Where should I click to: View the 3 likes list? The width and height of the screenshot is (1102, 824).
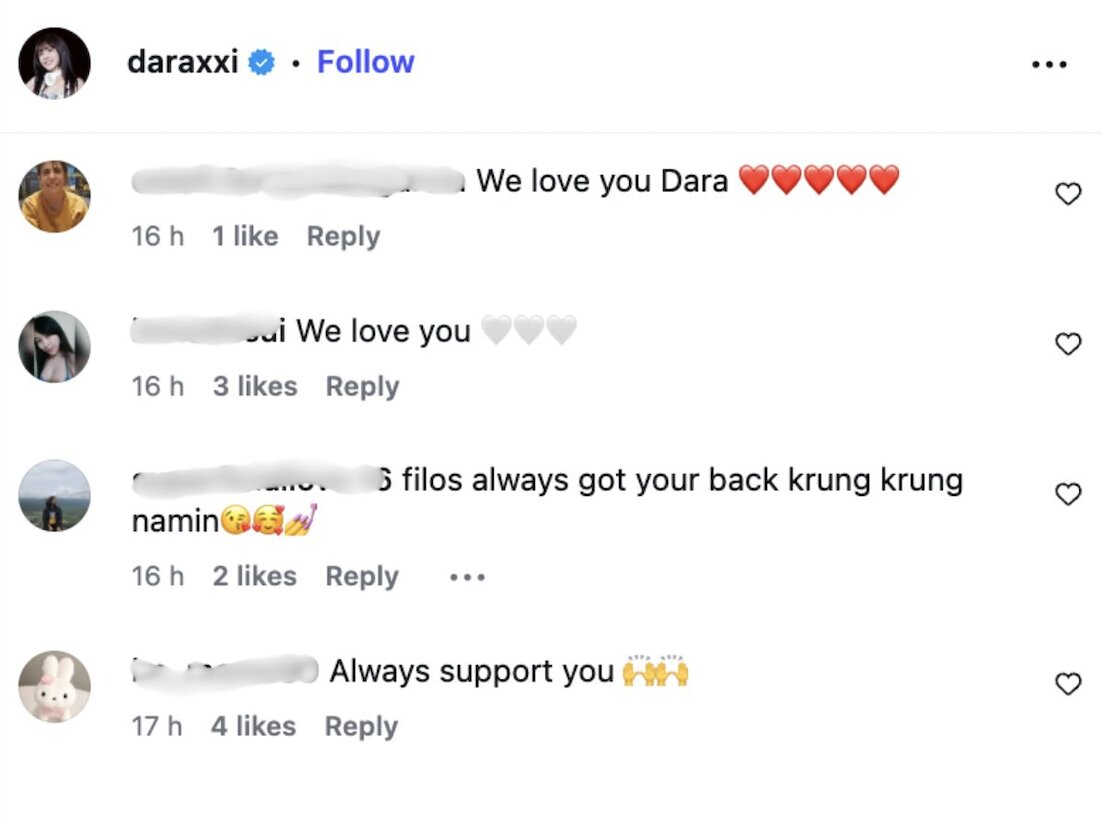(x=255, y=387)
